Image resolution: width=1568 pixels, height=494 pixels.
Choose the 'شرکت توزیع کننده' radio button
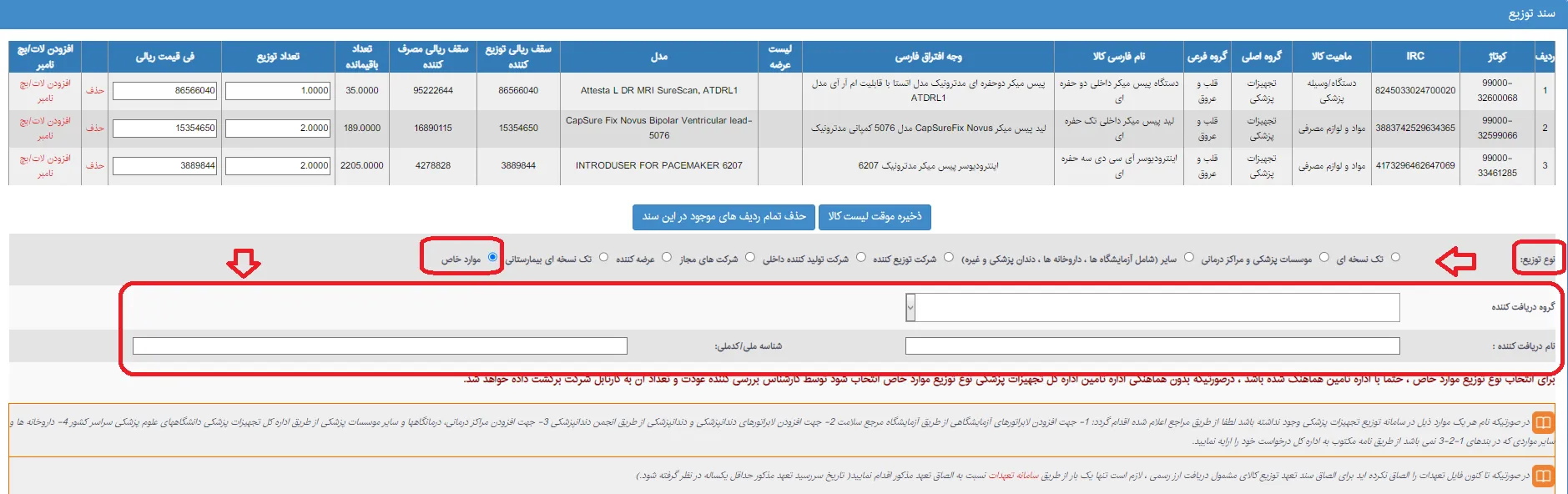click(x=948, y=257)
